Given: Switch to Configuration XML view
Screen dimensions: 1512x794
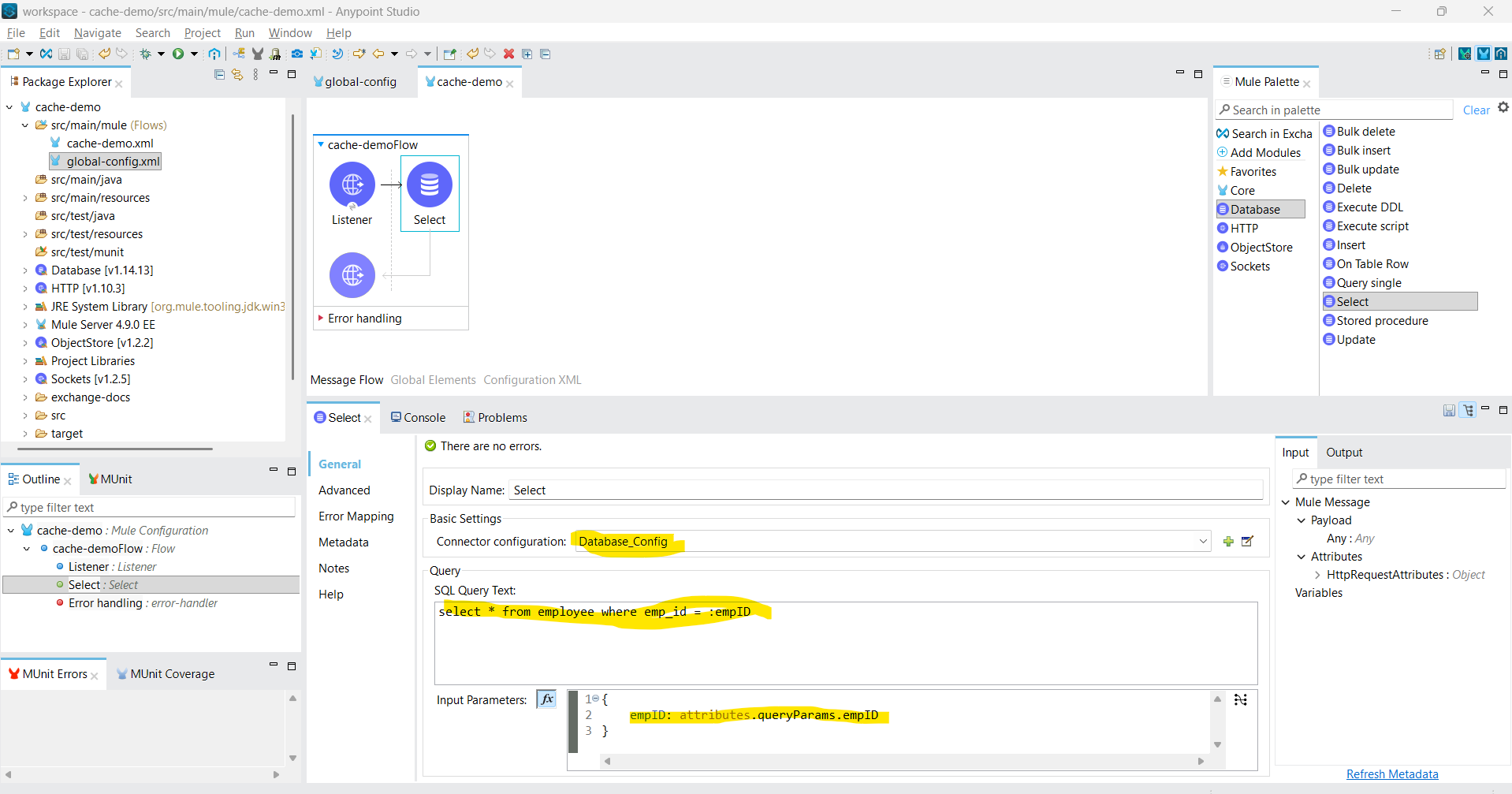Looking at the screenshot, I should click(532, 380).
